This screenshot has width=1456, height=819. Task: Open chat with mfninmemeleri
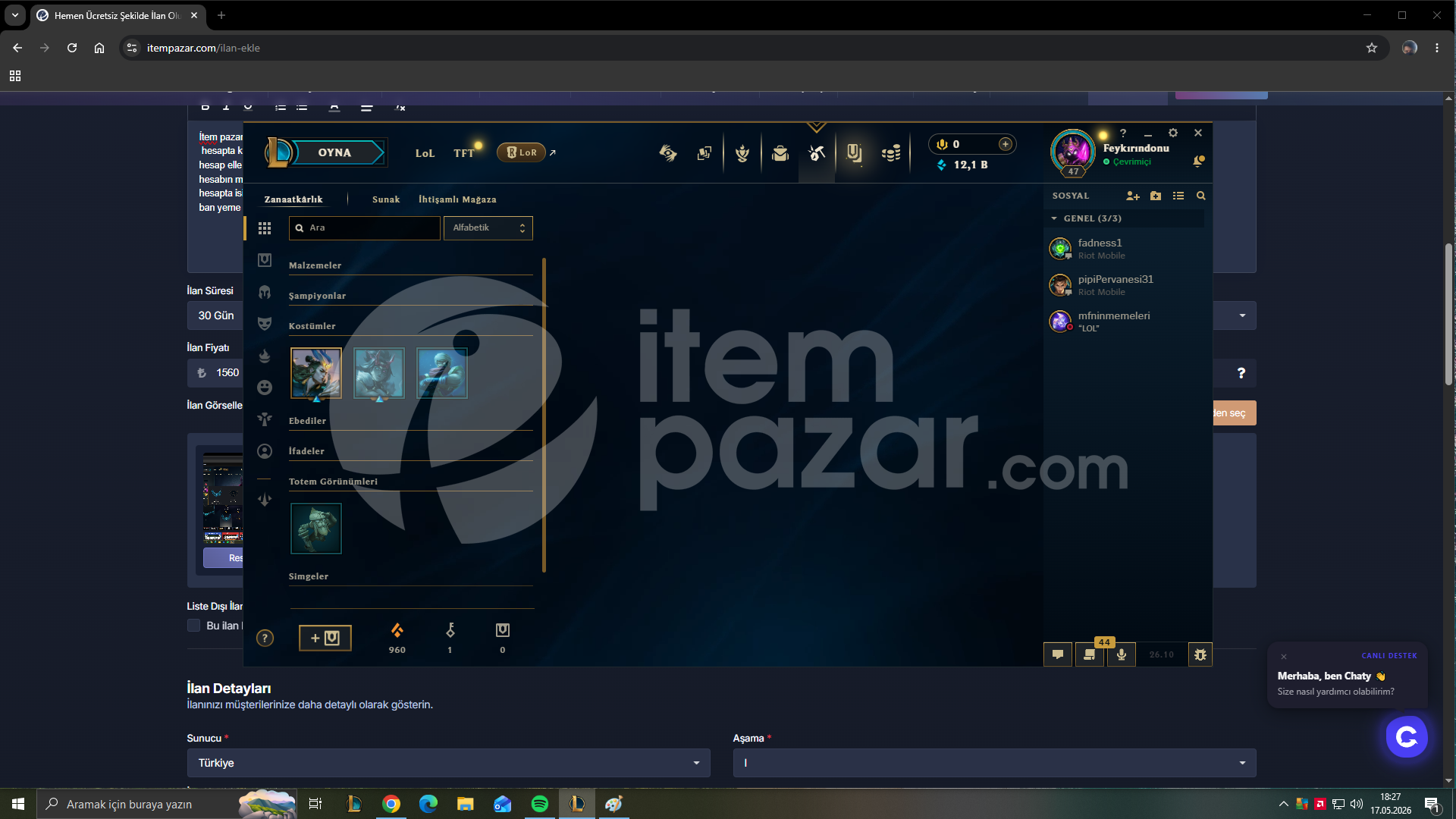point(1127,321)
